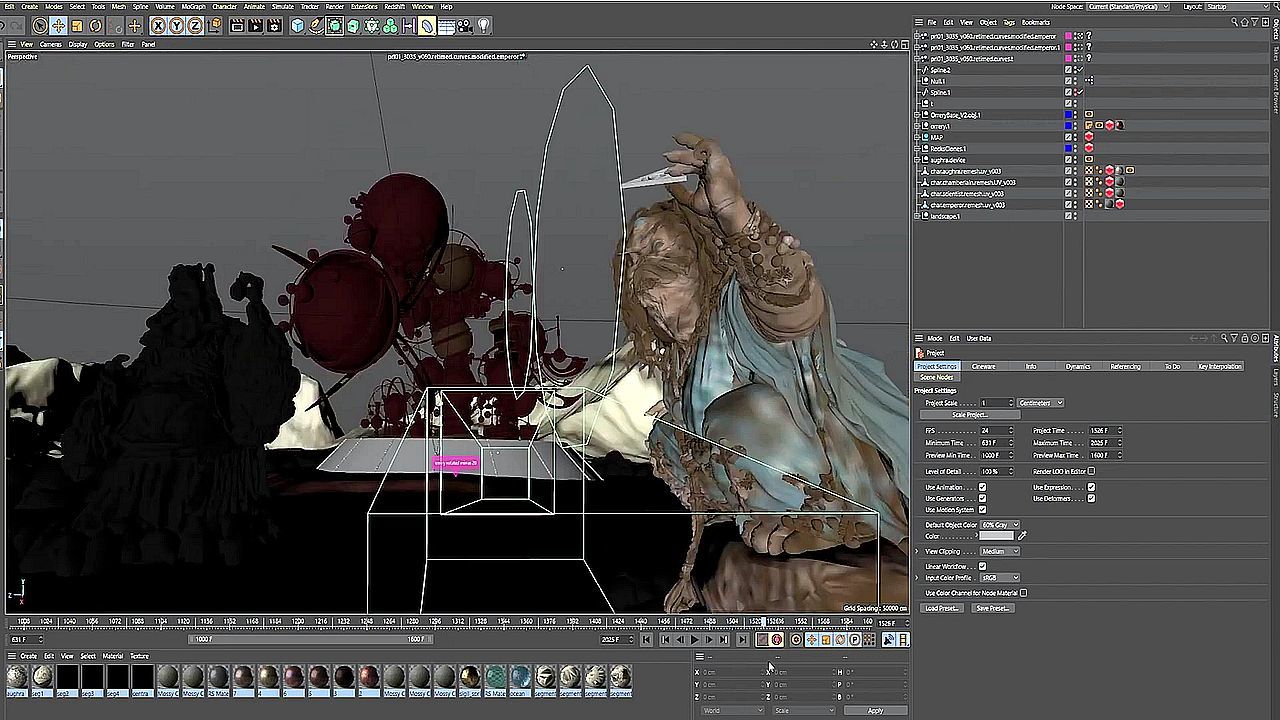Toggle the Linear Workflow checkbox

tap(982, 566)
